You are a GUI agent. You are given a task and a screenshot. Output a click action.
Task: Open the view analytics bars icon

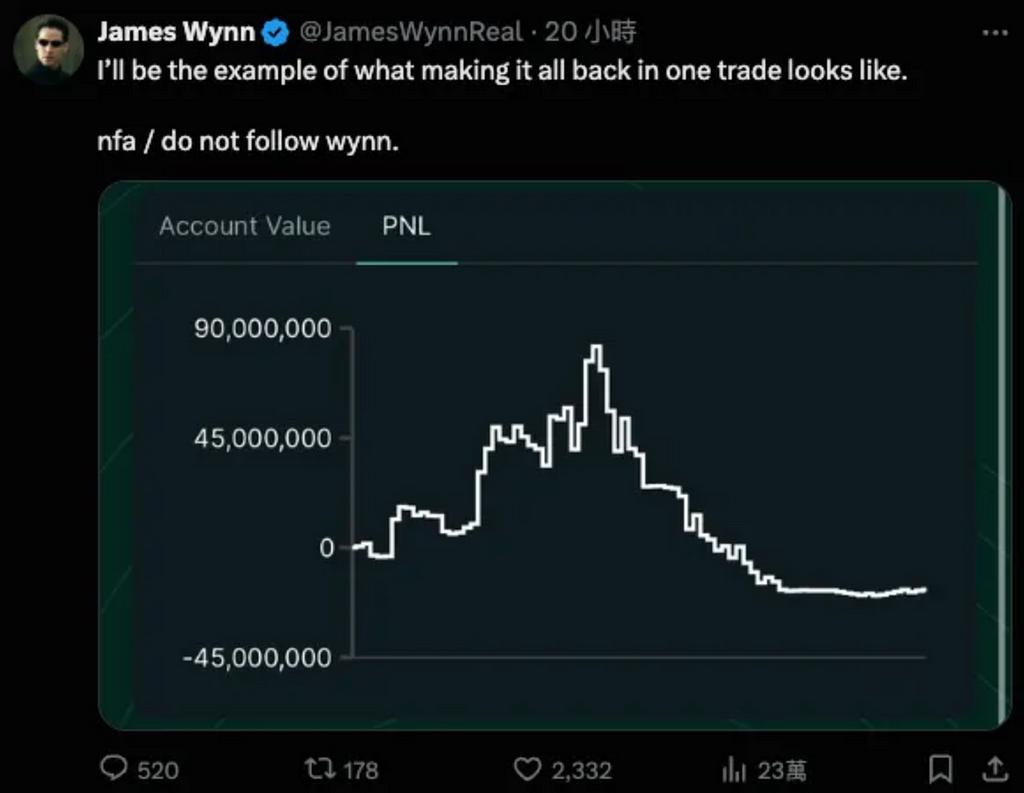coord(733,769)
